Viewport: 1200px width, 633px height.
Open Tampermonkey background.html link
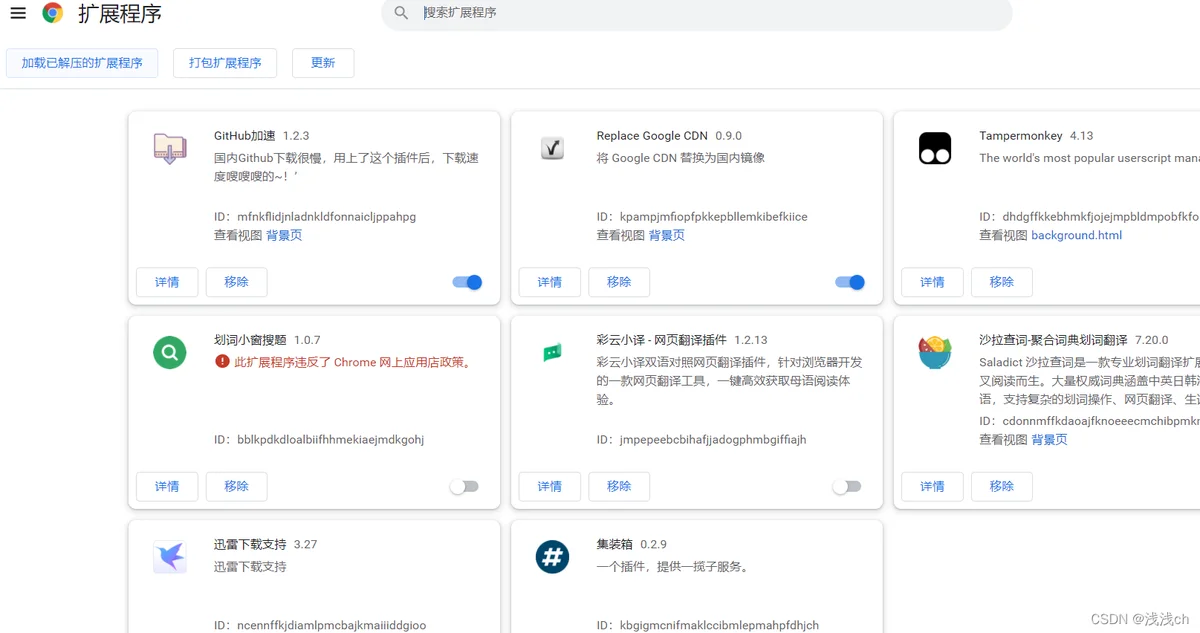point(1077,235)
